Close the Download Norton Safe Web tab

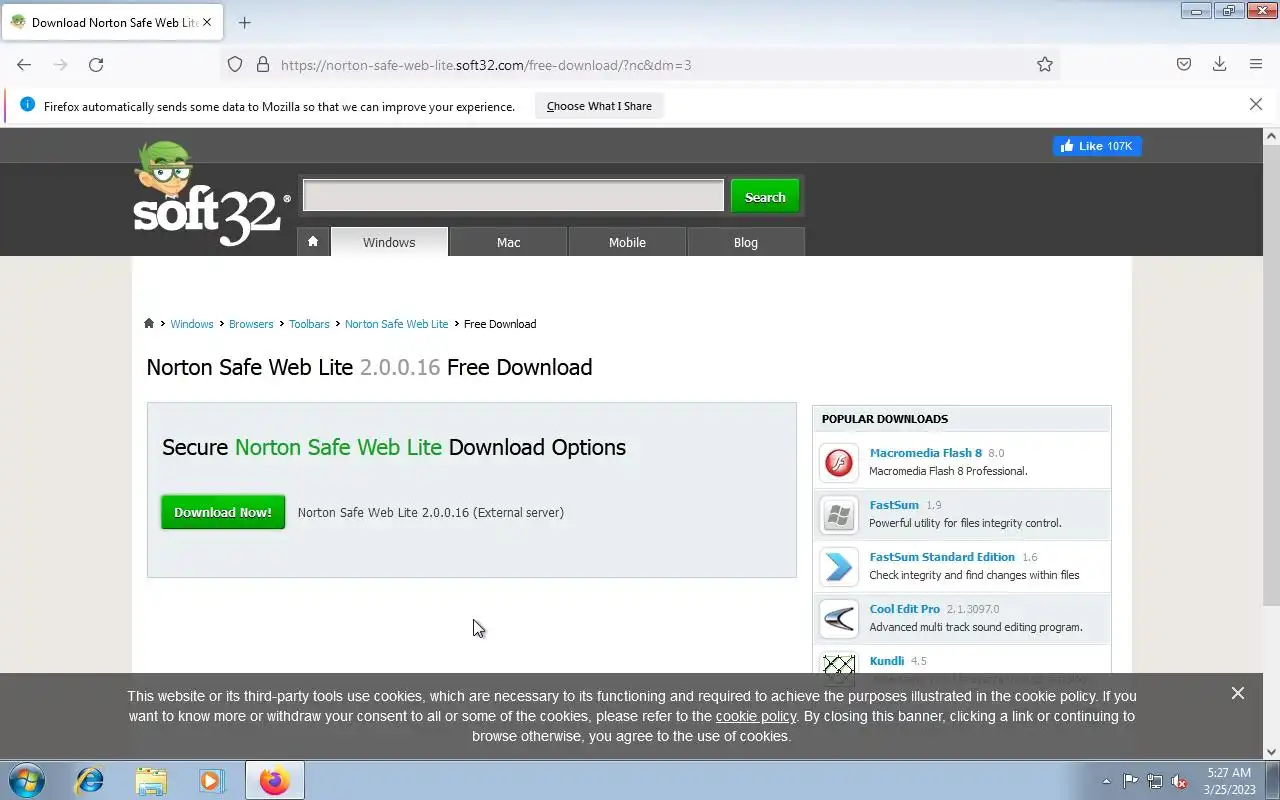pos(207,22)
